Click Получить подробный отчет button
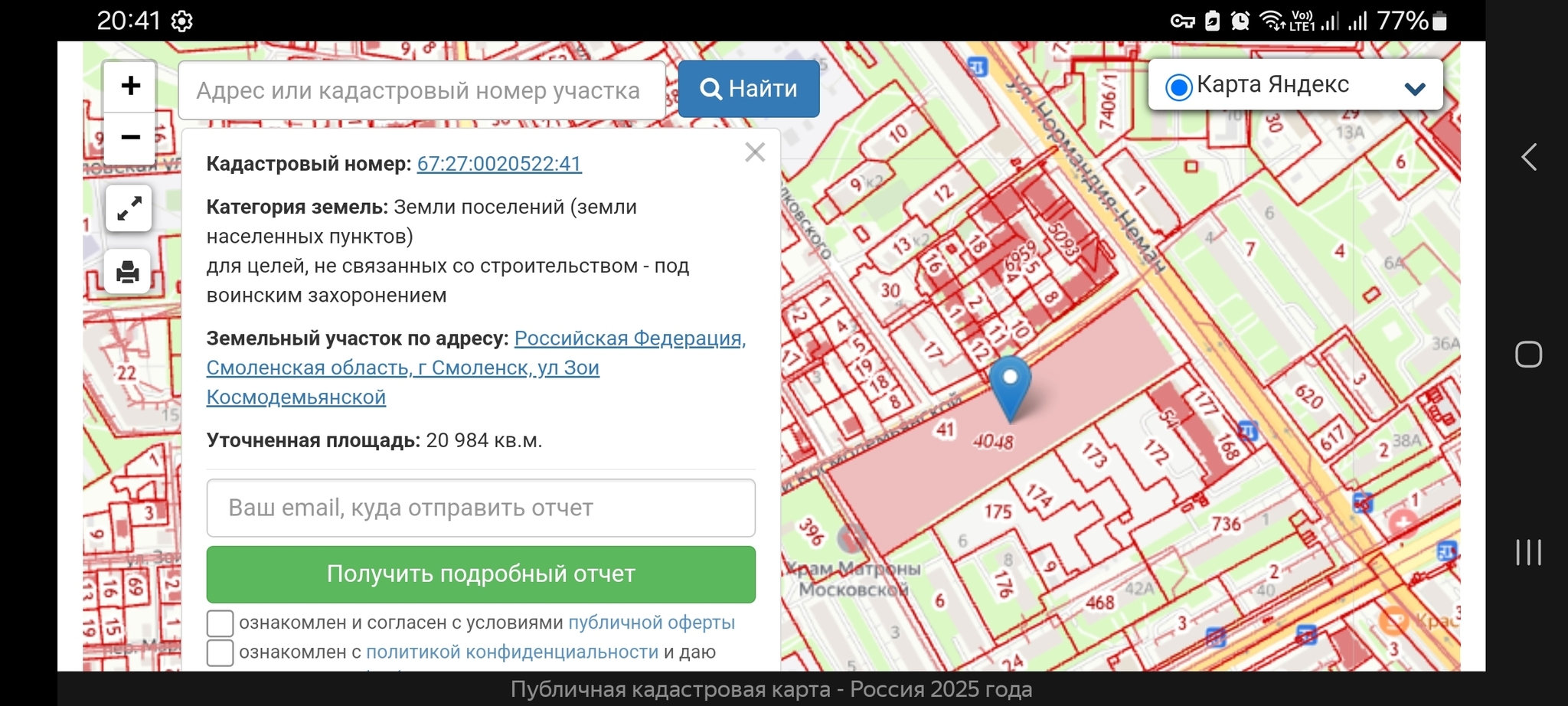The image size is (1568, 706). (x=481, y=574)
